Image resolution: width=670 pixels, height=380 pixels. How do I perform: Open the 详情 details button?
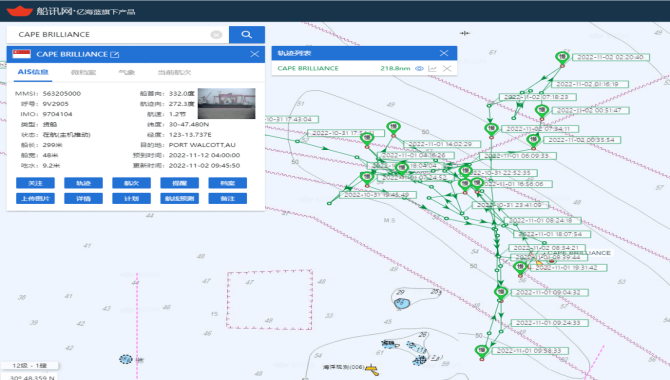pos(83,198)
